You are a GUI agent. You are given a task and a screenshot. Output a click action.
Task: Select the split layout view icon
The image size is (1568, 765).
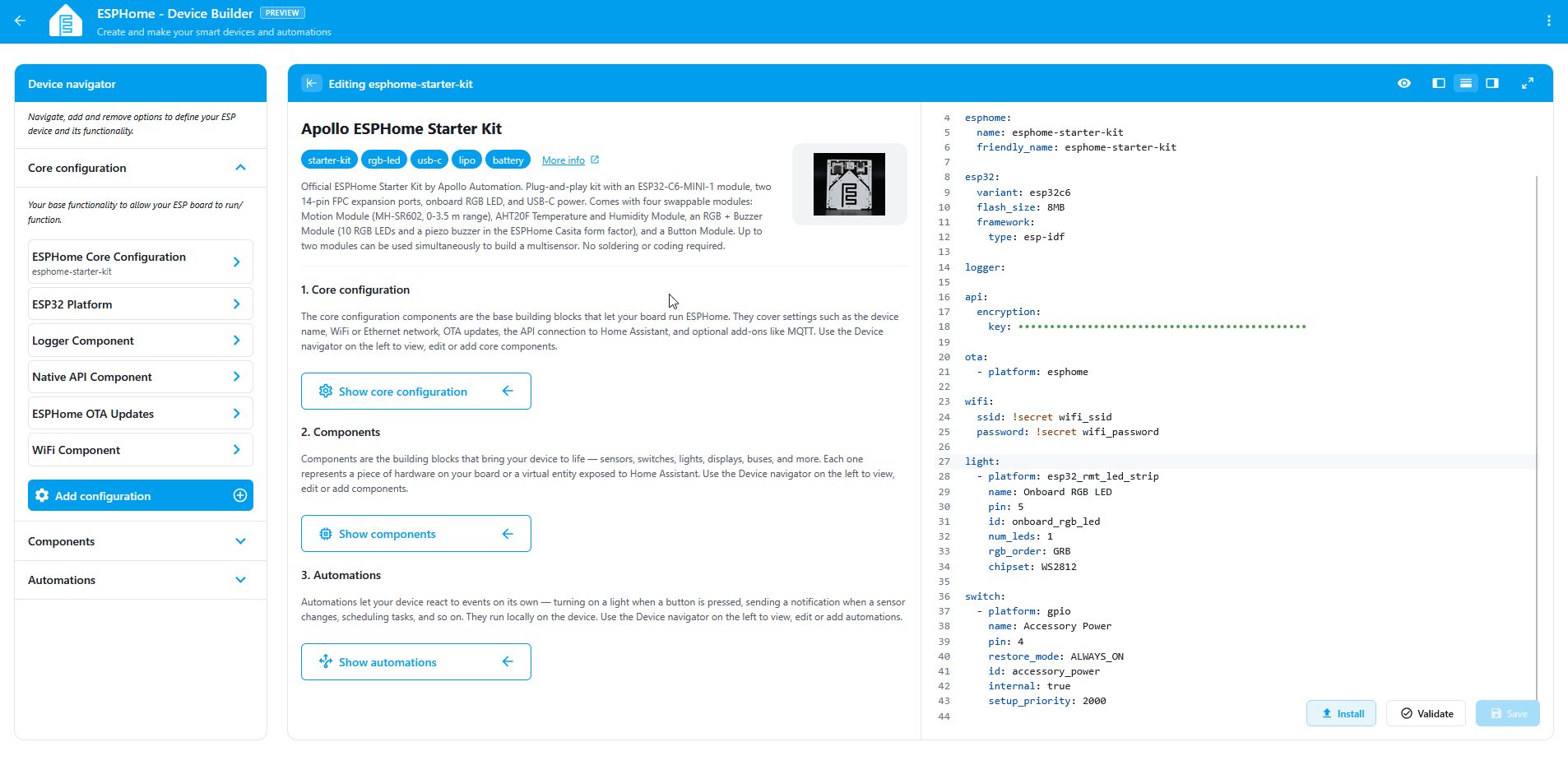[1465, 83]
